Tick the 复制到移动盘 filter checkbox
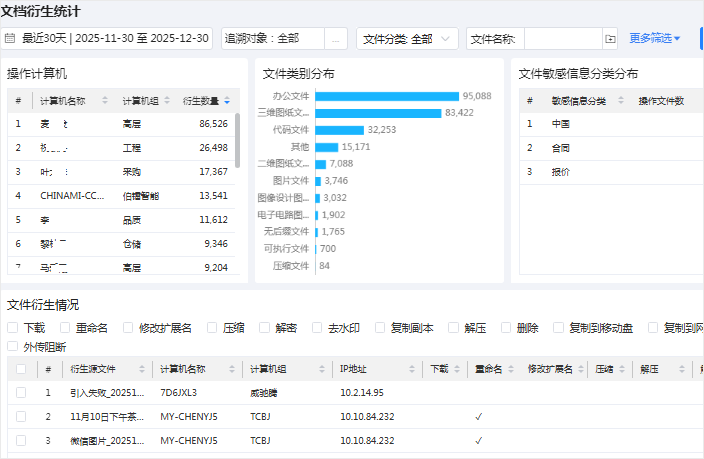This screenshot has height=459, width=704. (x=559, y=327)
